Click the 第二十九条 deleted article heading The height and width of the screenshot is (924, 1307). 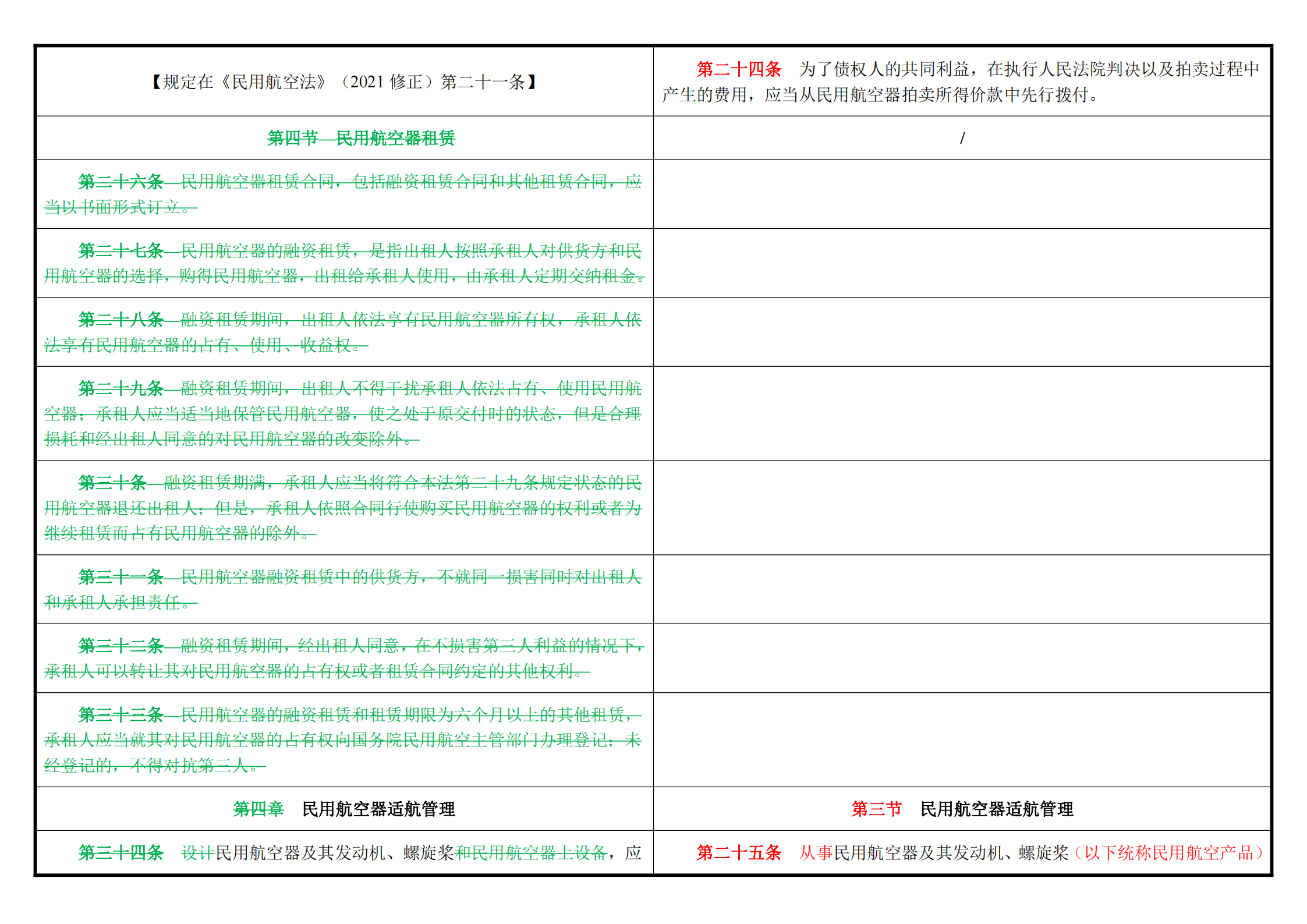point(121,388)
